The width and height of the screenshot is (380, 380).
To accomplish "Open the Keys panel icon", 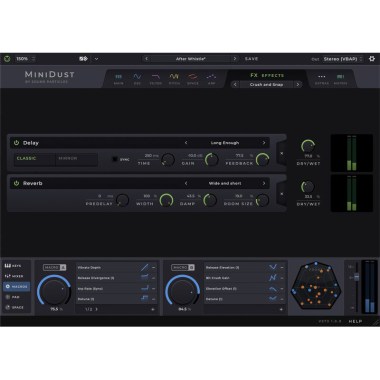I will pyautogui.click(x=8, y=266).
